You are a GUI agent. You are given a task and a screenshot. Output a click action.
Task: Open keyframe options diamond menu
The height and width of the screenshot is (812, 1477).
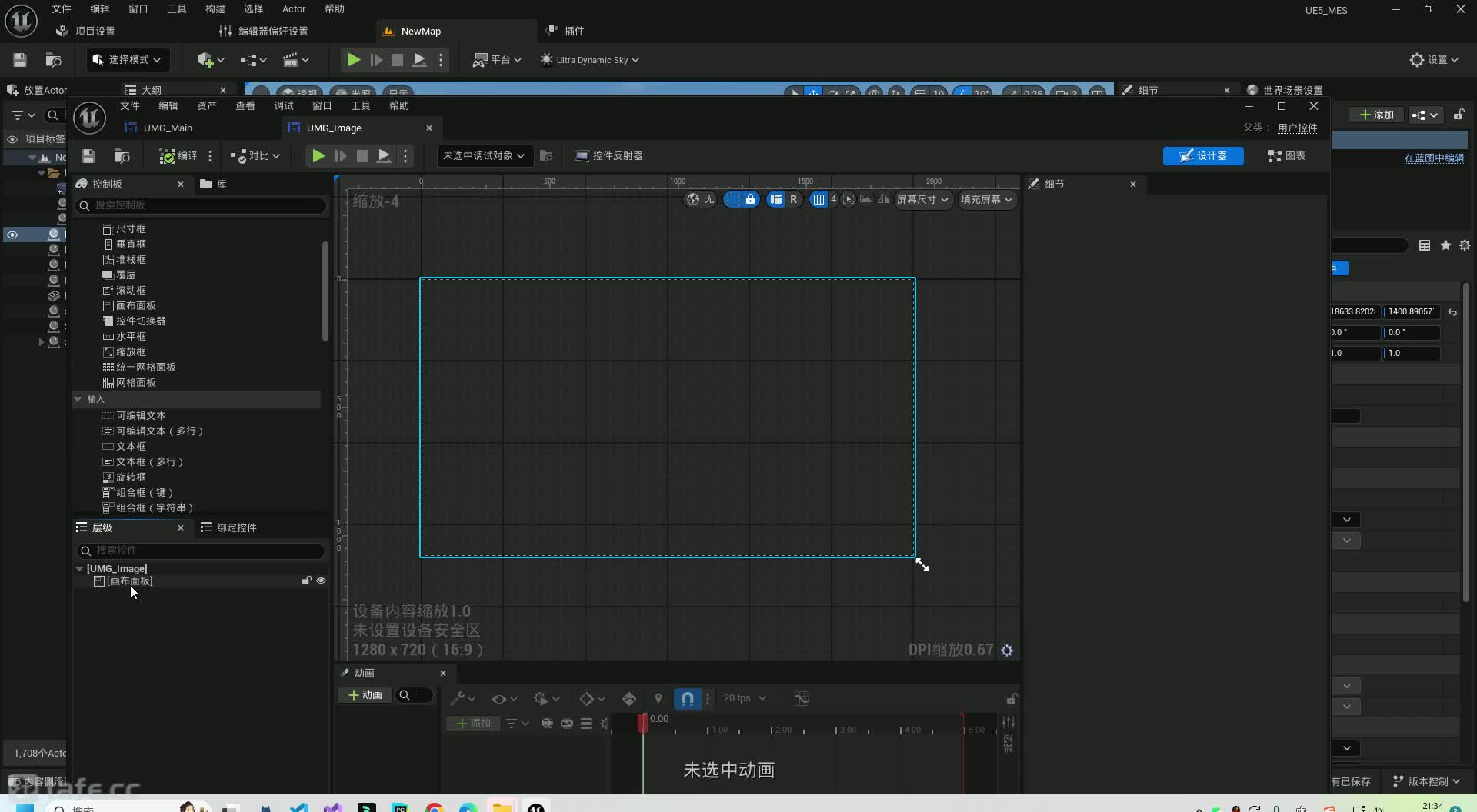[x=592, y=699]
